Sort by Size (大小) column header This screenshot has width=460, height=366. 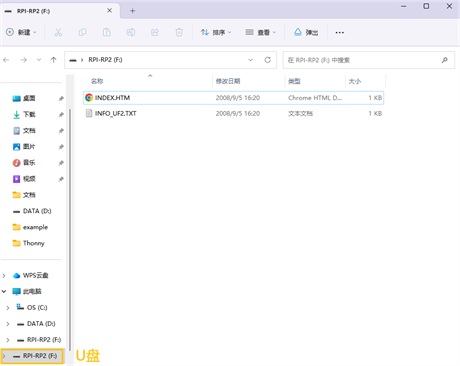(355, 81)
